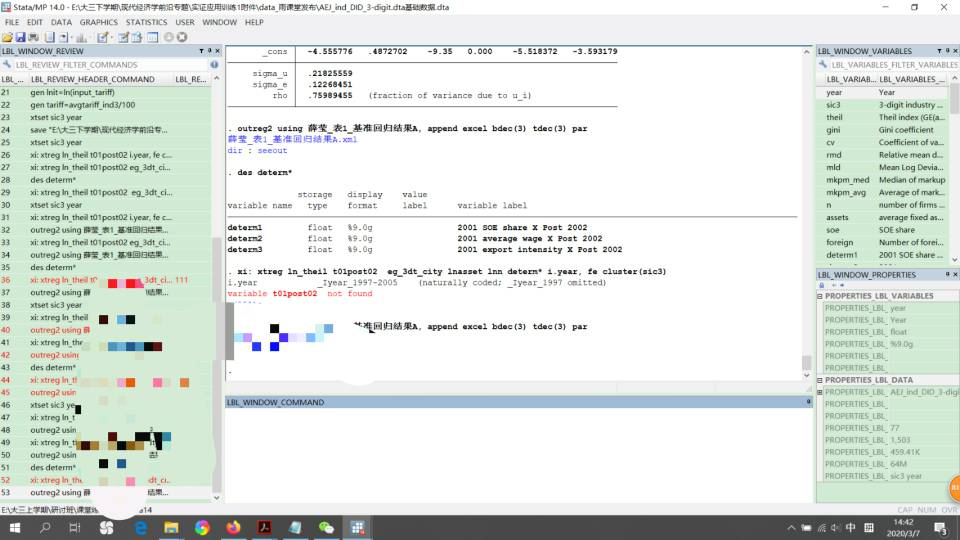Open Firefox from the taskbar
960x540 pixels.
[233, 528]
